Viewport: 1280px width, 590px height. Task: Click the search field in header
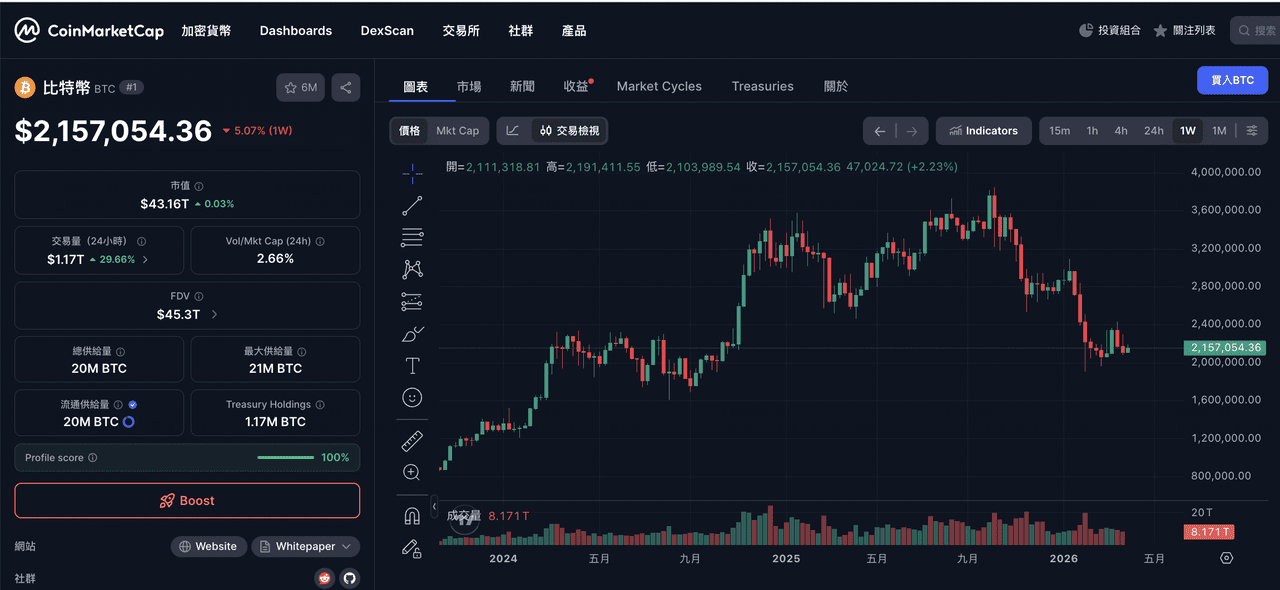coord(1258,31)
